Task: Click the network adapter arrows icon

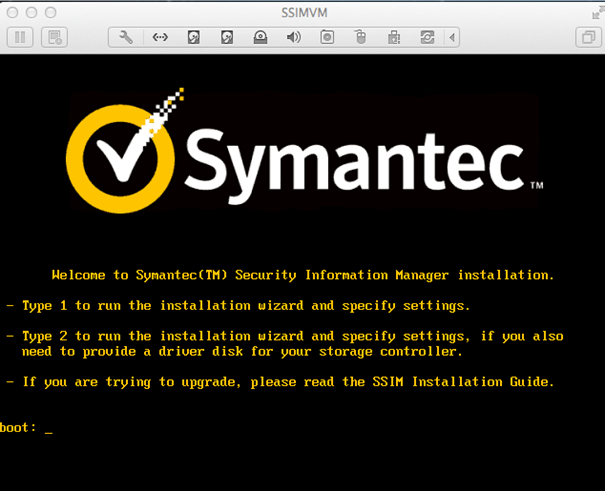Action: [x=160, y=37]
